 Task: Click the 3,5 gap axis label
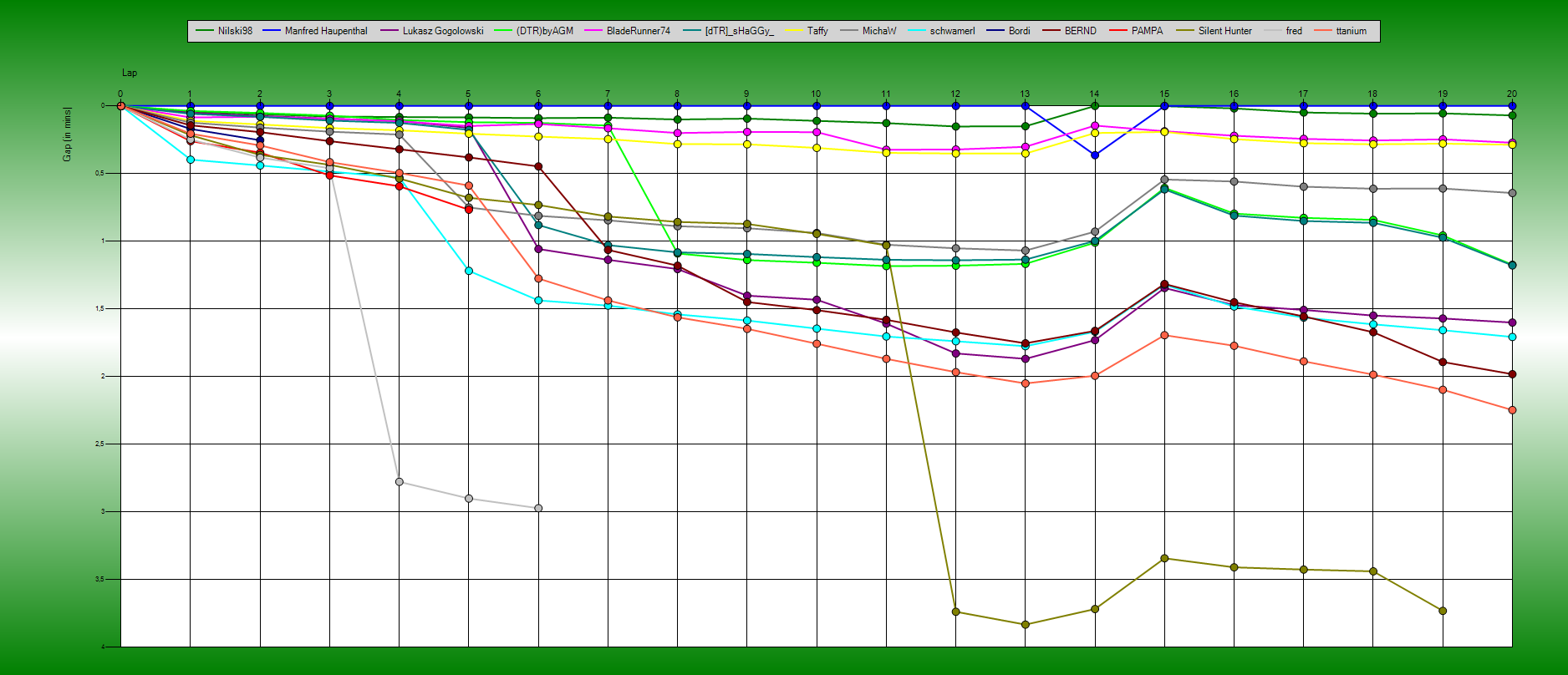tap(99, 579)
